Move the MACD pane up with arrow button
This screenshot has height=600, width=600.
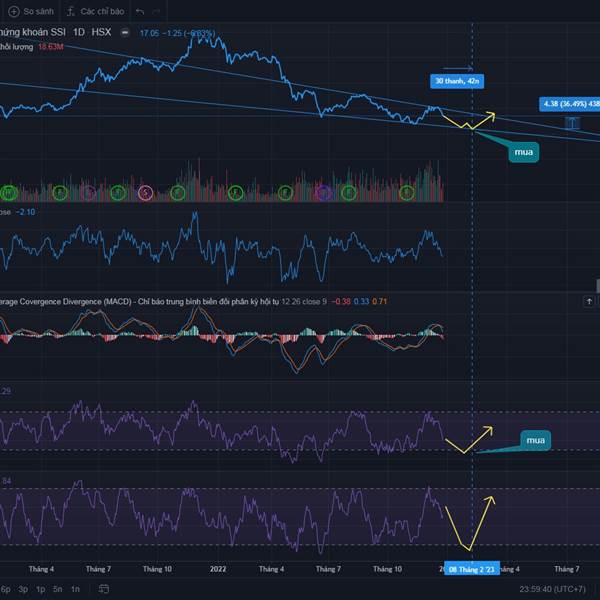pyautogui.click(x=589, y=302)
